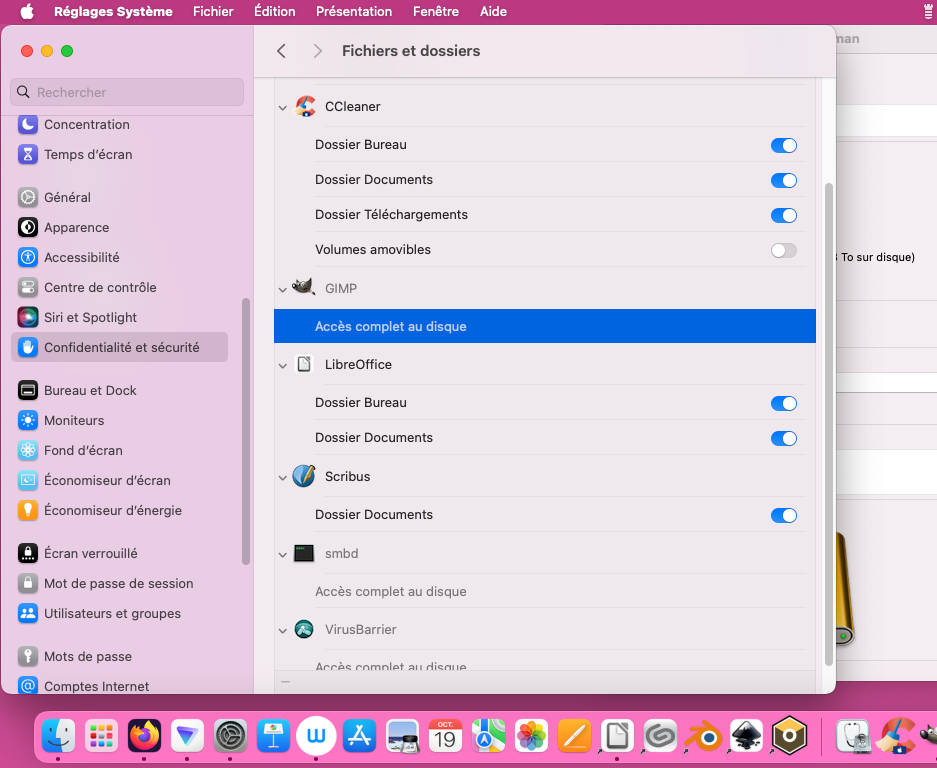
Task: Select Économiseur d'énergie in sidebar
Action: point(112,510)
